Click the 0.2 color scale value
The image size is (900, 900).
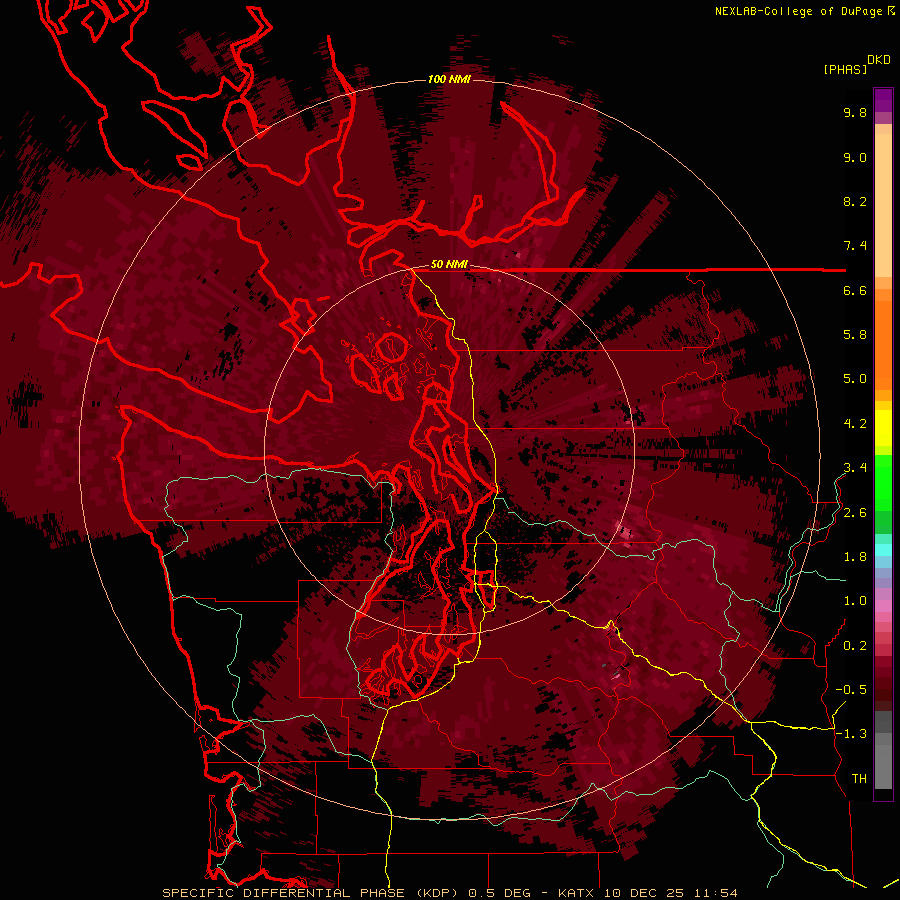tap(855, 646)
